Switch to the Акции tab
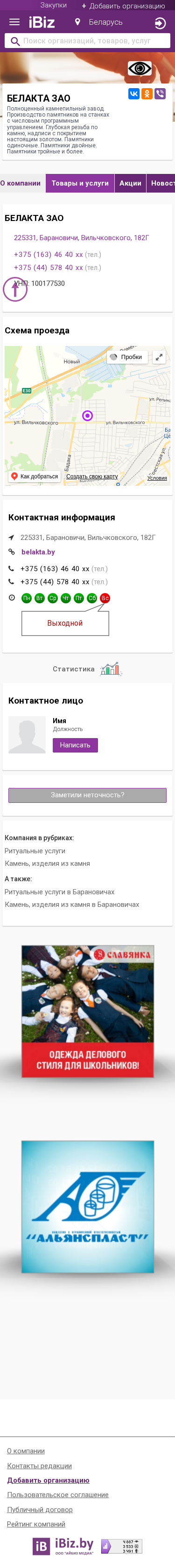The image size is (175, 1568). 131,183
